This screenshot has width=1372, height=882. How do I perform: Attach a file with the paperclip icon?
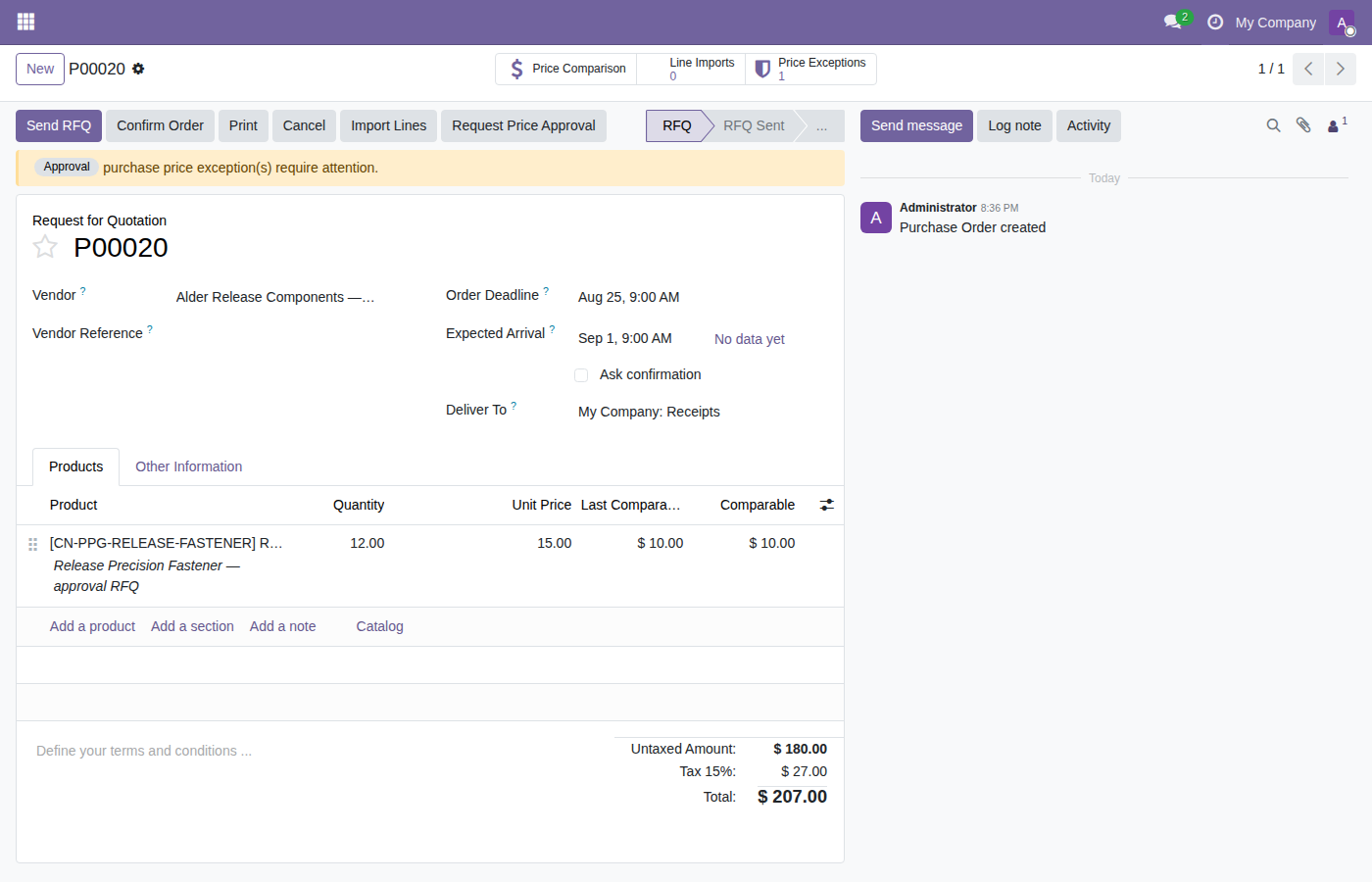coord(1303,125)
